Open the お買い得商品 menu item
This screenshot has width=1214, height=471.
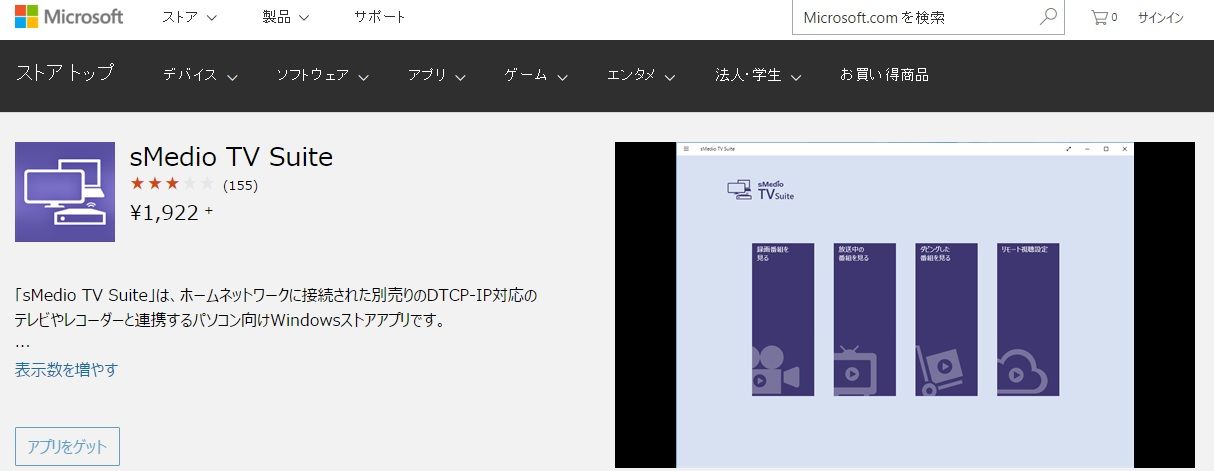point(884,75)
